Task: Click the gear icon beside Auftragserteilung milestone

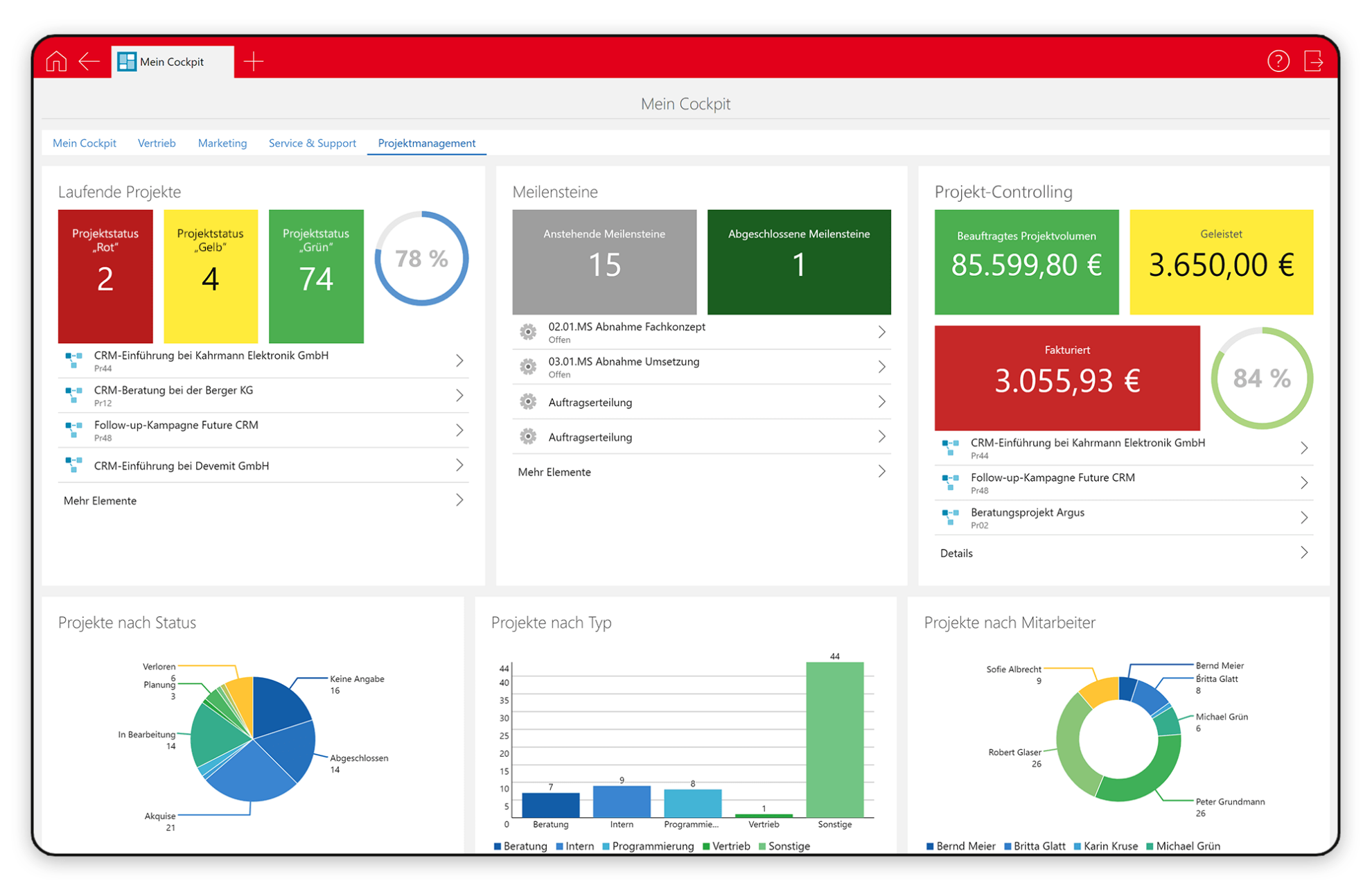Action: (529, 401)
